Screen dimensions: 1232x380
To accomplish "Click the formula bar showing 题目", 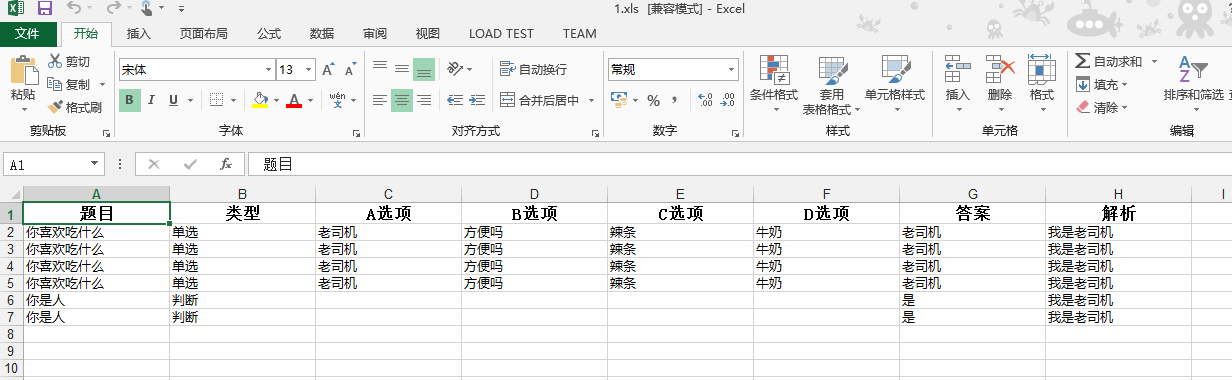I will tap(740, 164).
